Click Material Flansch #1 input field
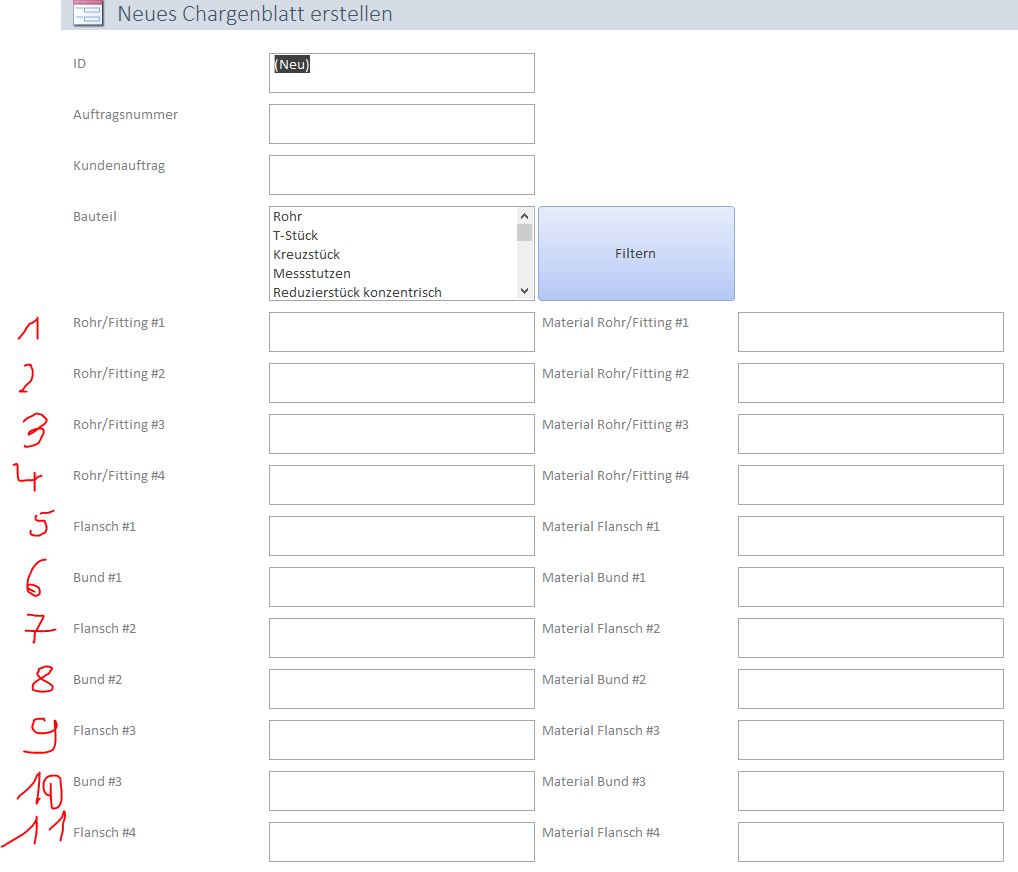Image resolution: width=1018 pixels, height=872 pixels. [871, 536]
